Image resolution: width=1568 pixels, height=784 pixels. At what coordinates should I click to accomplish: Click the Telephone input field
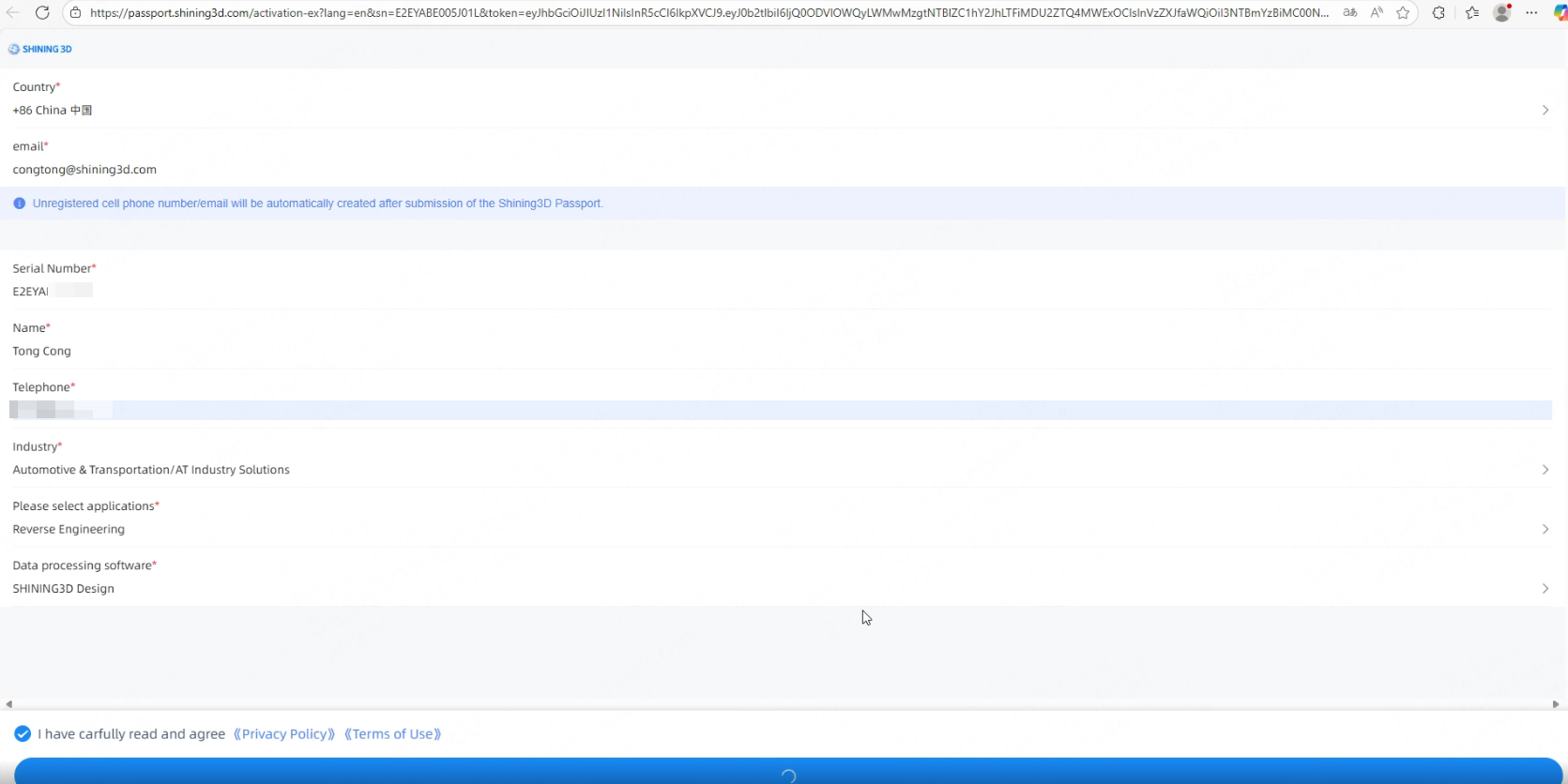click(x=781, y=410)
